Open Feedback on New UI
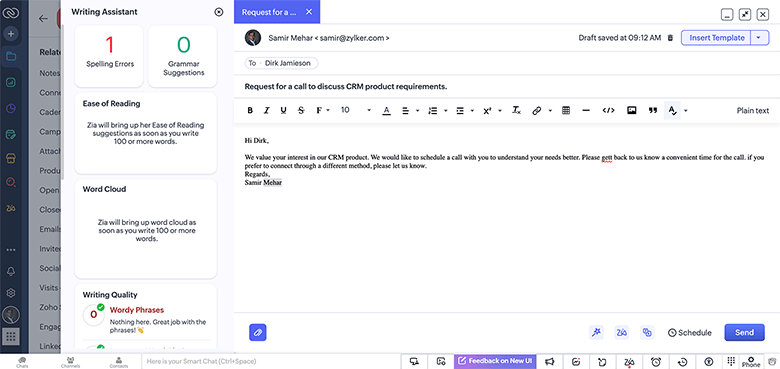Image resolution: width=780 pixels, height=369 pixels. (495, 361)
